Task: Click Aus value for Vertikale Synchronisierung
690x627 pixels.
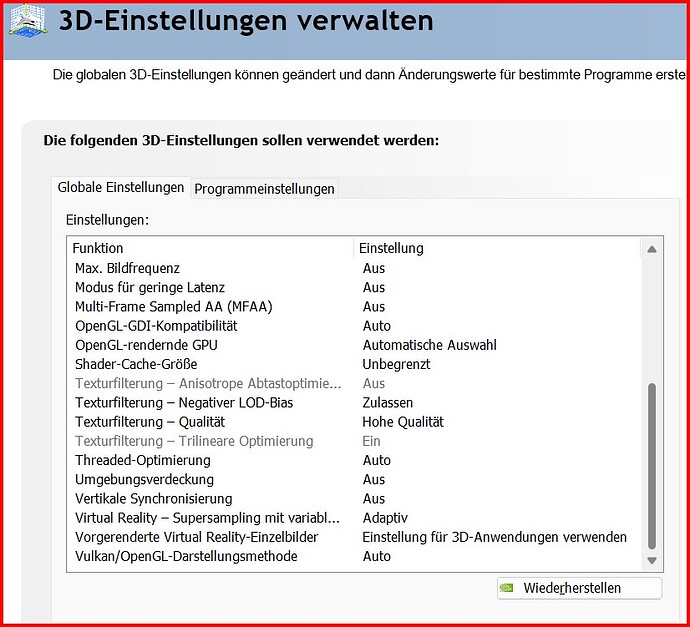Action: pos(374,499)
